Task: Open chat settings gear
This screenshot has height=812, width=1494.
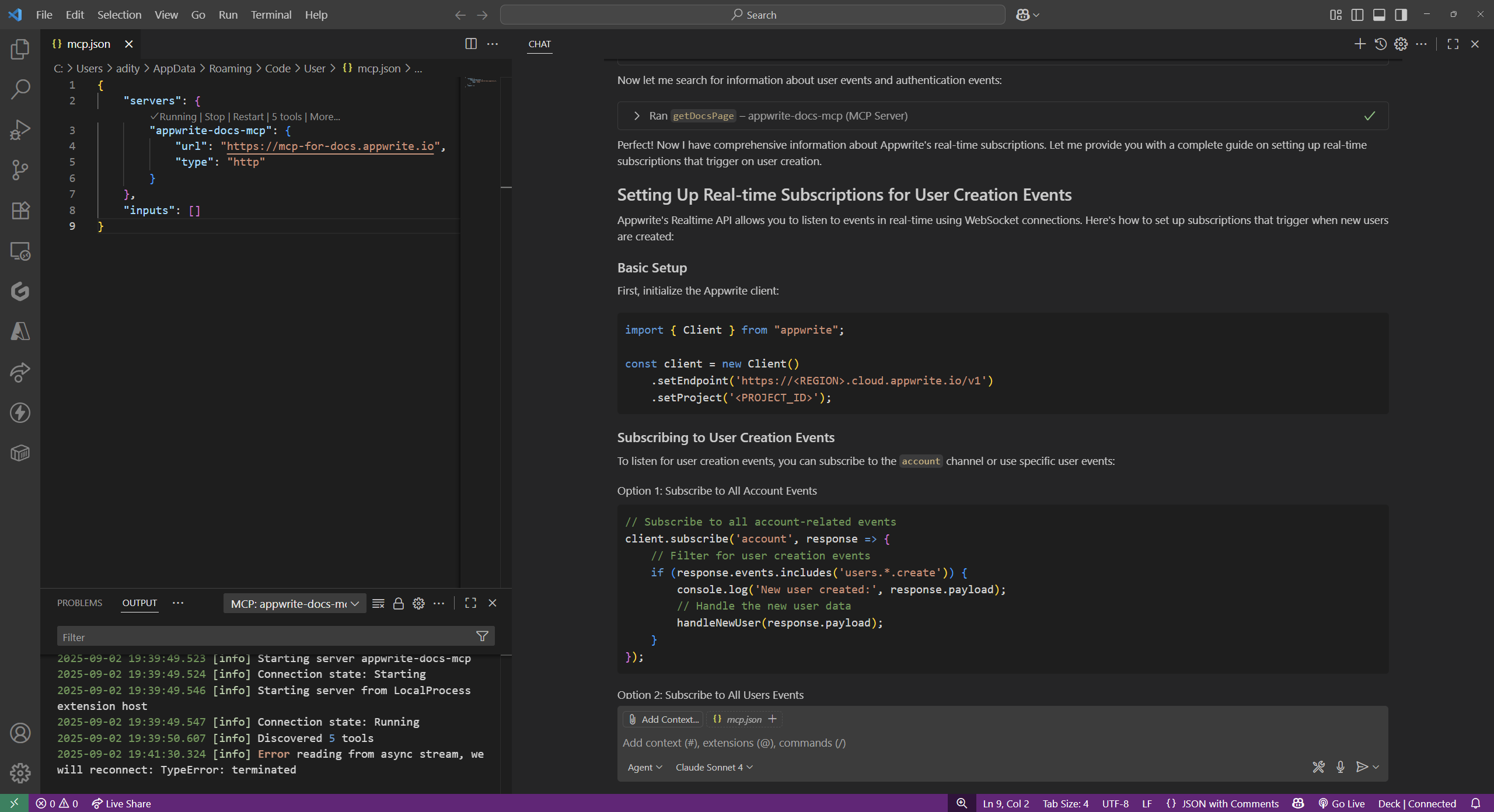Action: pos(1401,44)
